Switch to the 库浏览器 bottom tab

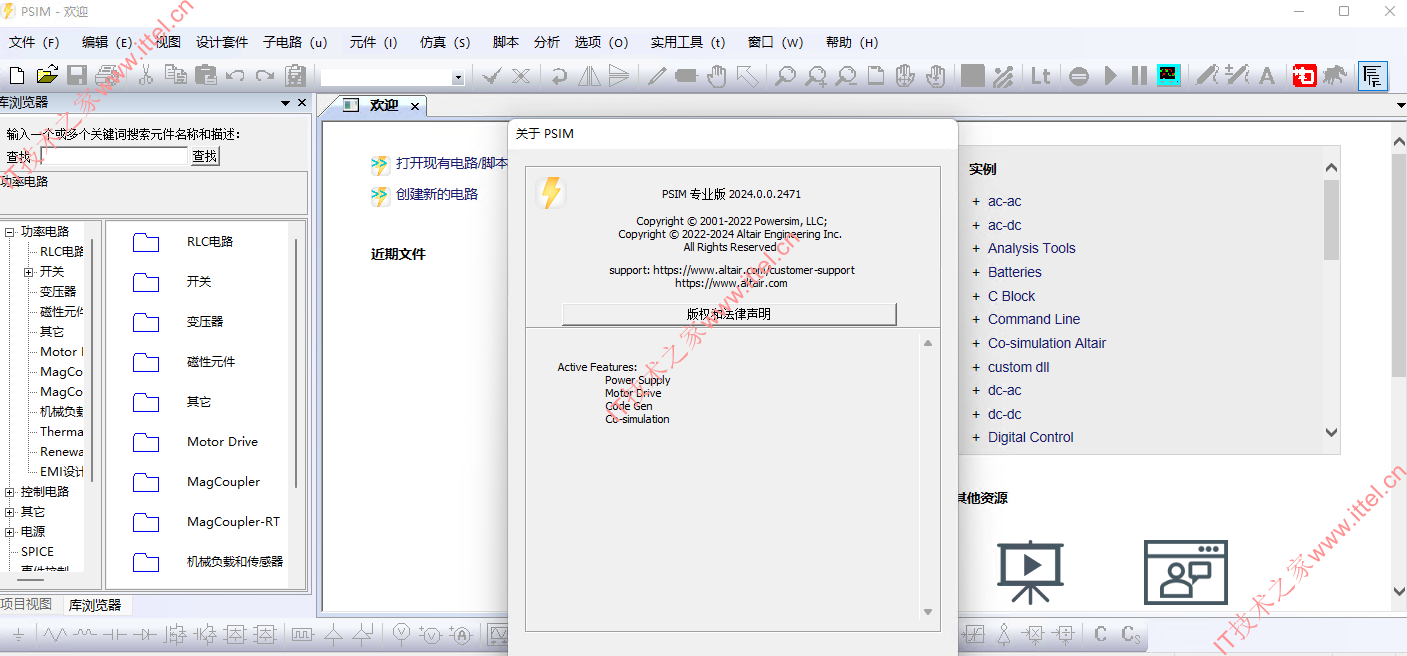coord(95,605)
